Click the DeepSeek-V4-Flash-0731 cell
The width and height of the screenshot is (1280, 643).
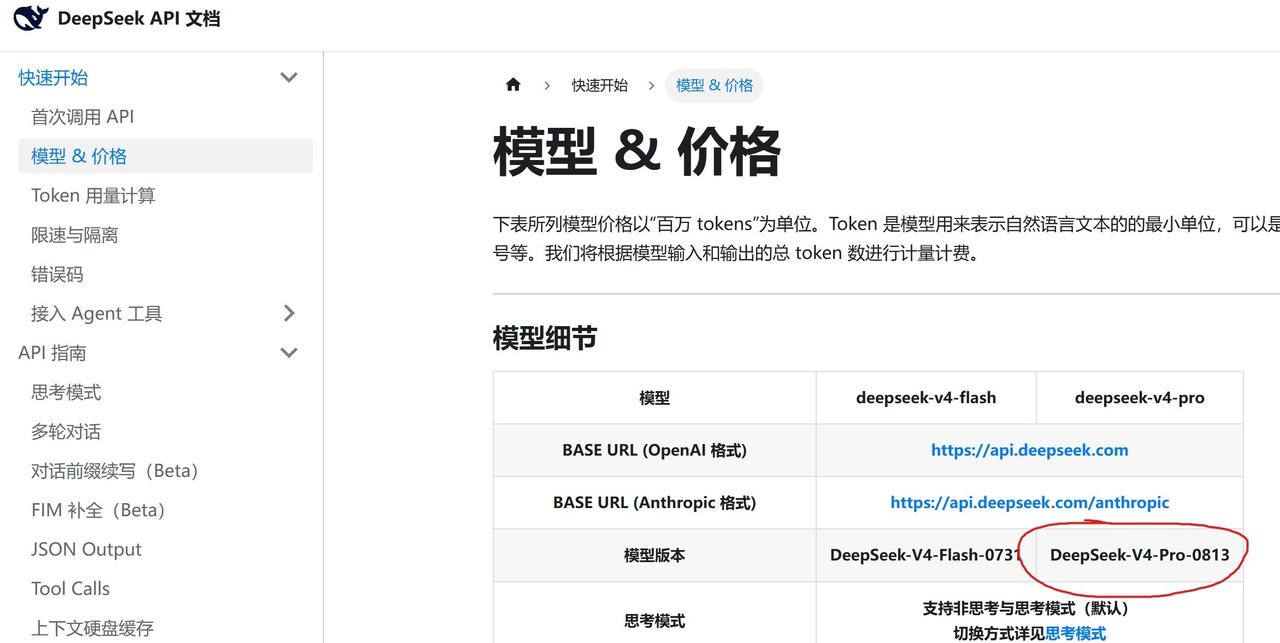(926, 555)
